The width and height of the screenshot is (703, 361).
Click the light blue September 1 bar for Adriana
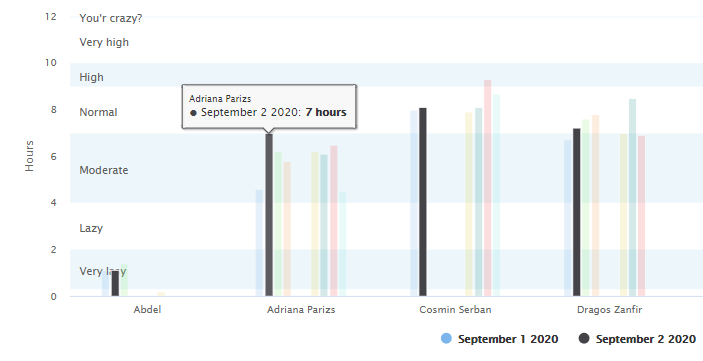[x=259, y=243]
